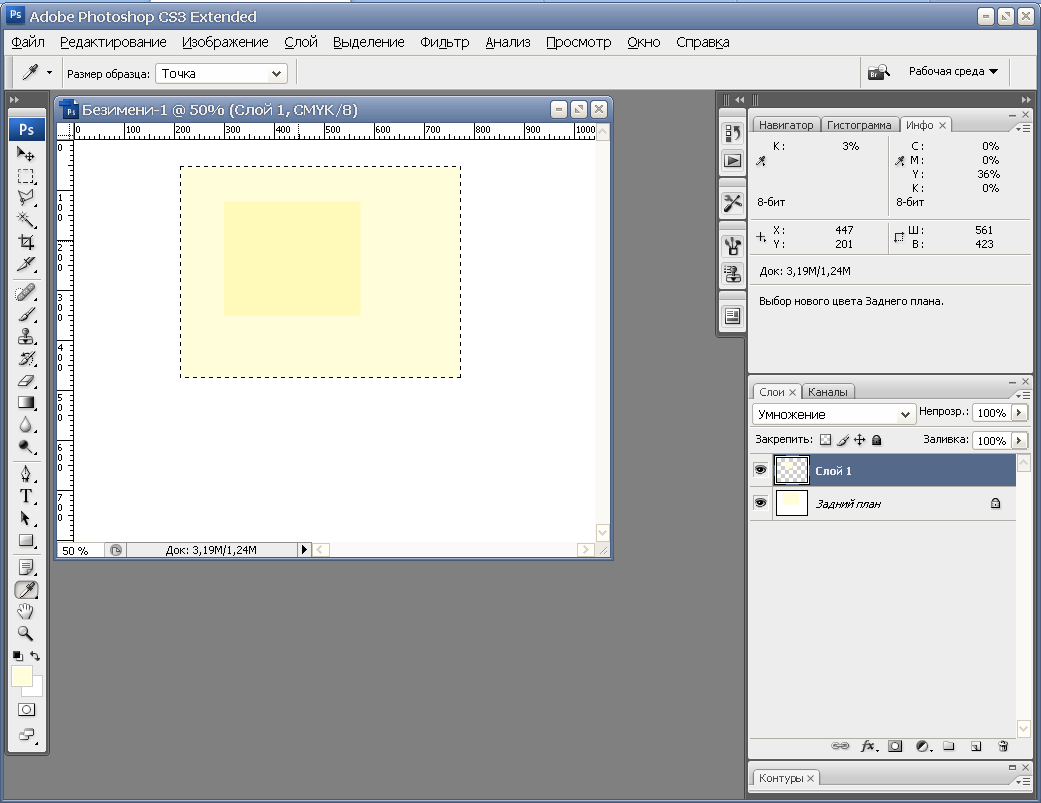Select the Gradient tool
This screenshot has height=803, width=1041.
[26, 402]
